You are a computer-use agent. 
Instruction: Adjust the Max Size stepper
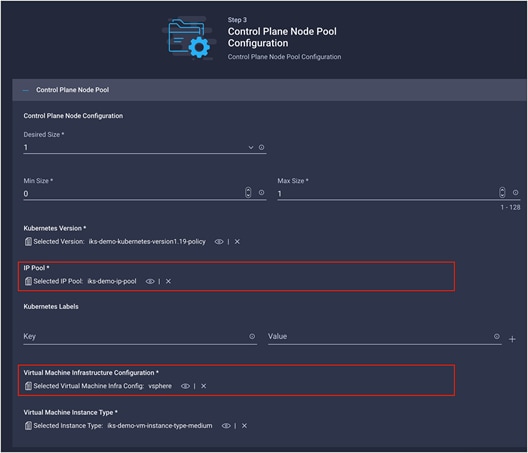pos(502,192)
